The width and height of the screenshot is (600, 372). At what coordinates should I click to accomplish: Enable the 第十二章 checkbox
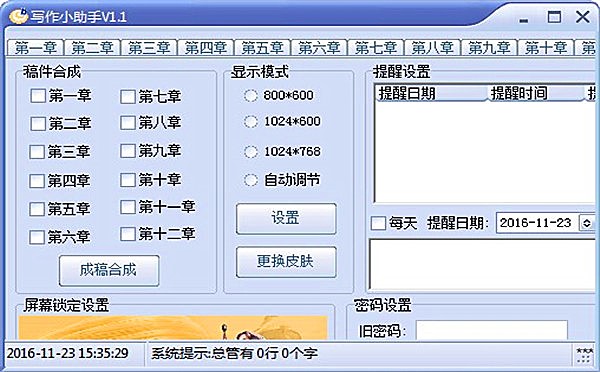coord(127,234)
